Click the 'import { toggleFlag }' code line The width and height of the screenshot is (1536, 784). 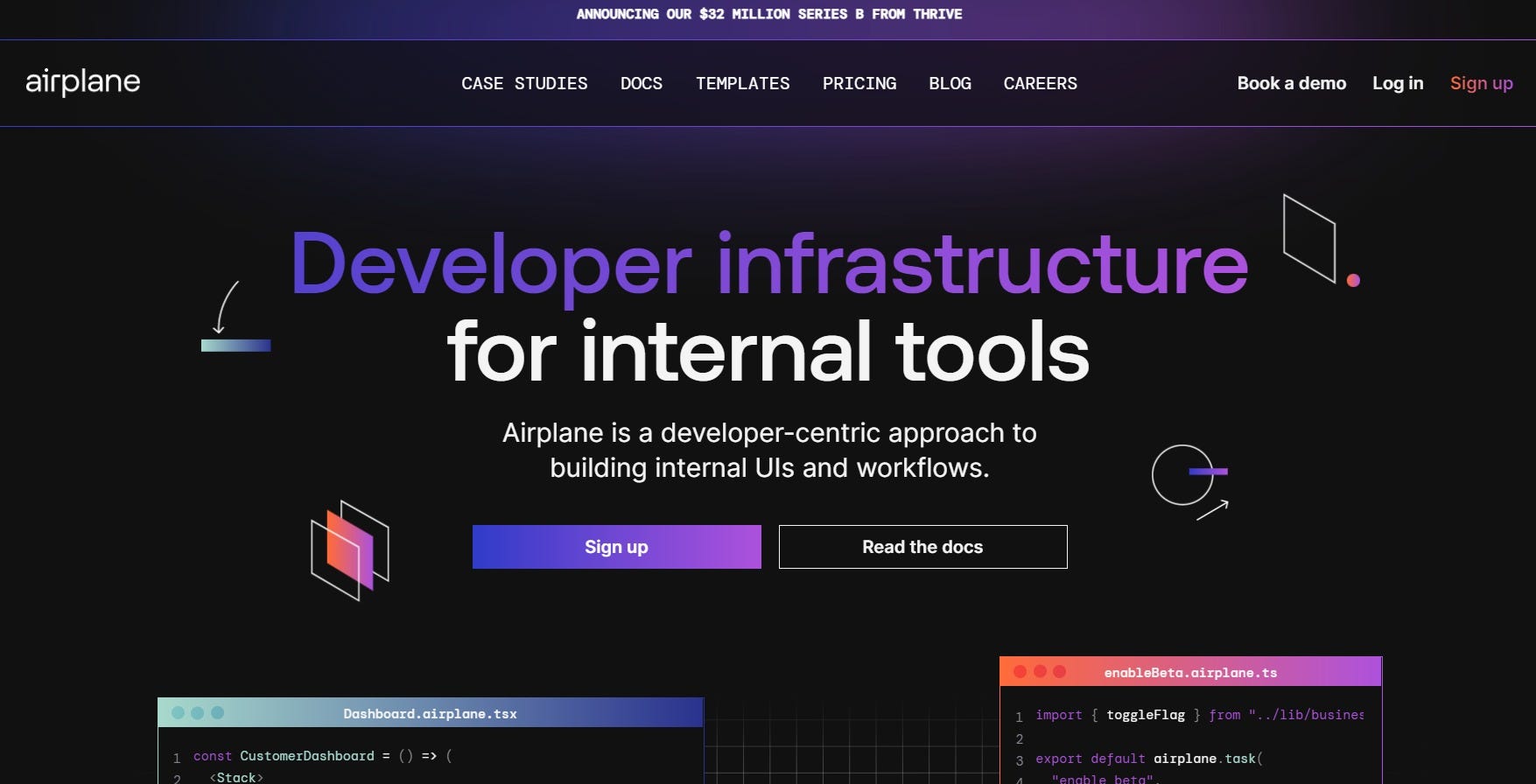point(1199,715)
